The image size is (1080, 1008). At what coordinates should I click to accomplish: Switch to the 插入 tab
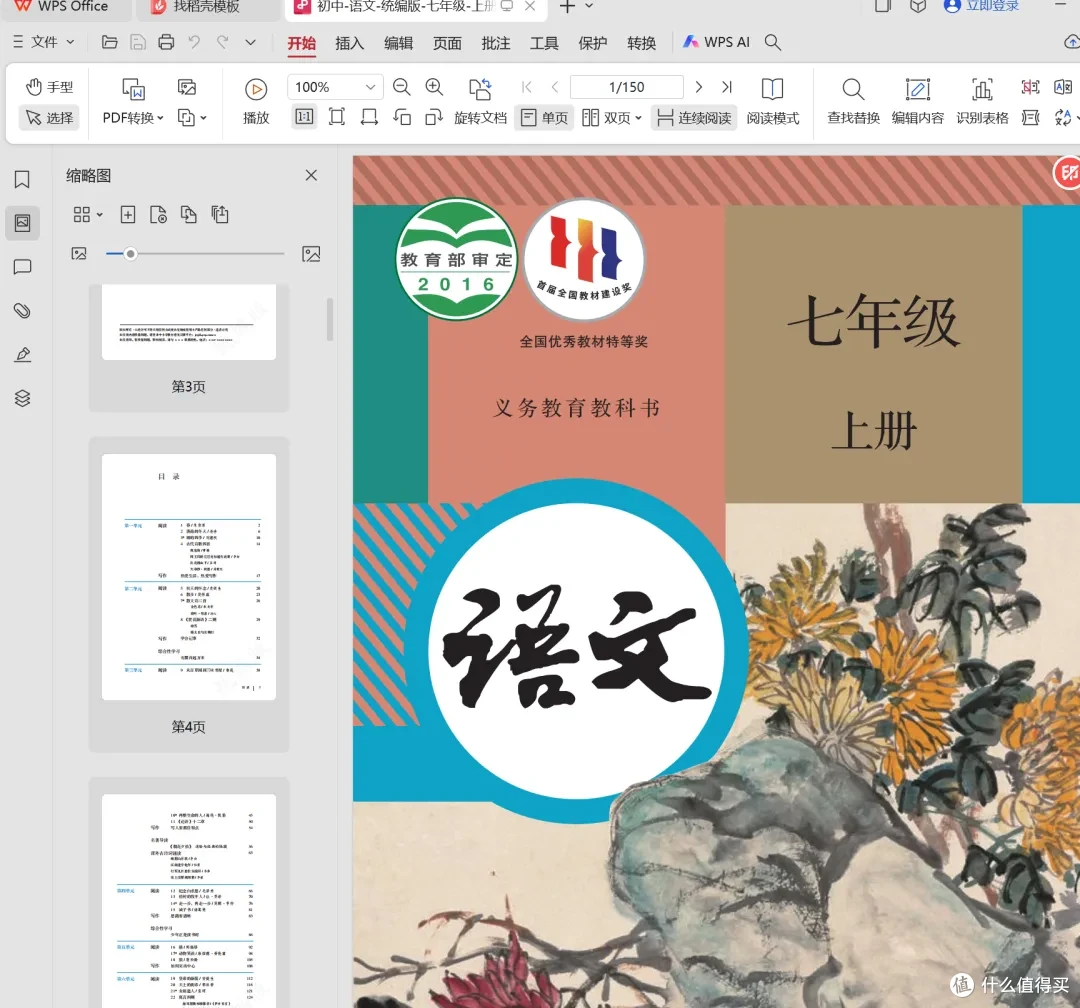point(349,43)
